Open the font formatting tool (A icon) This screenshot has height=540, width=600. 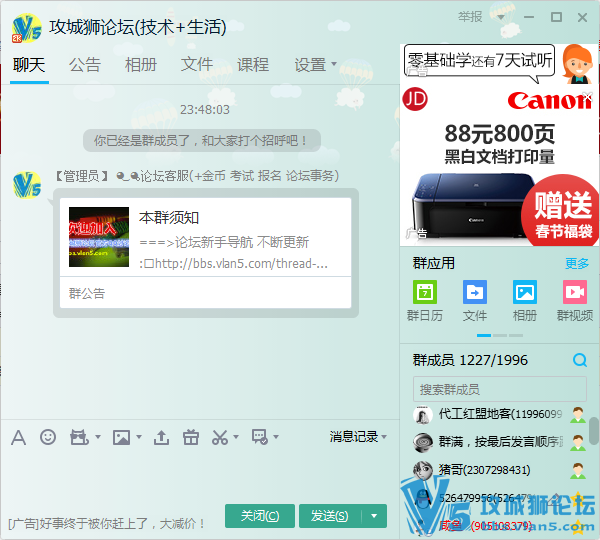(18, 437)
